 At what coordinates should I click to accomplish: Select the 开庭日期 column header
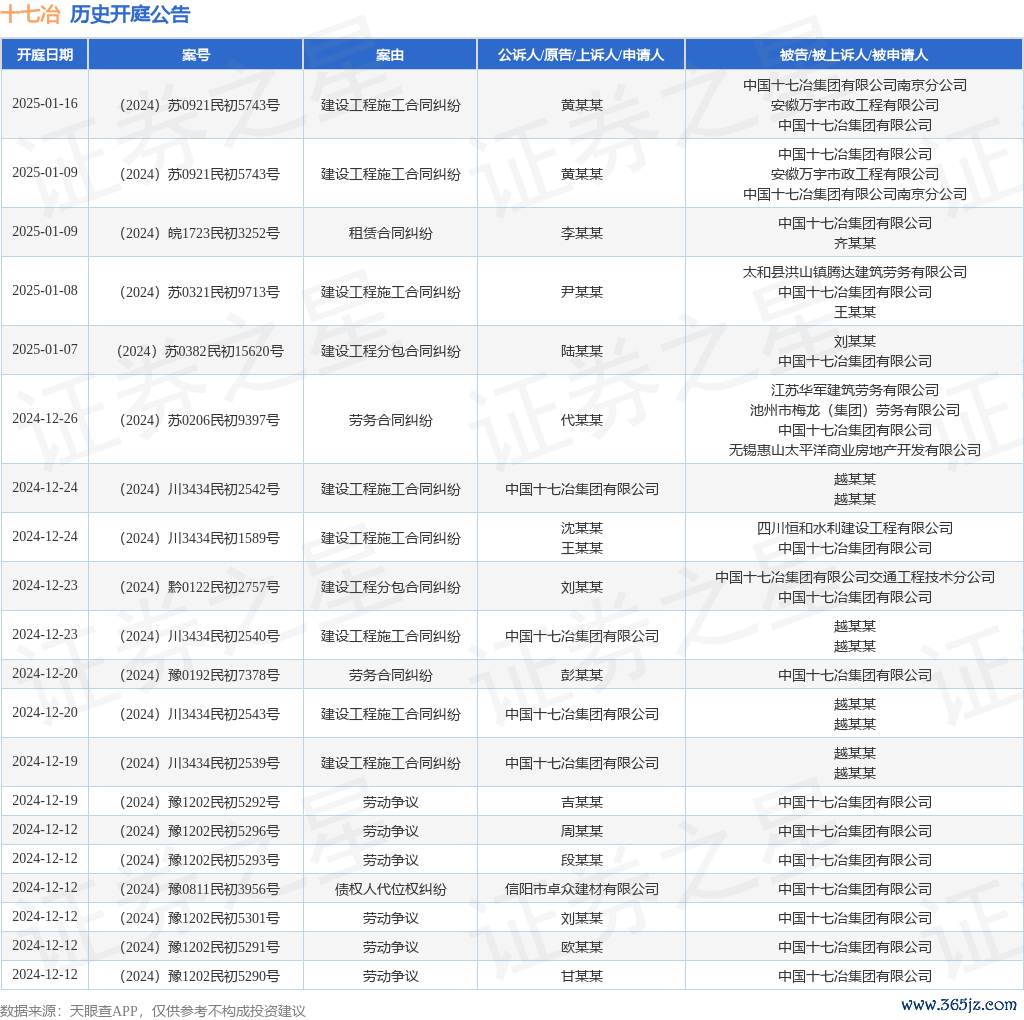tap(44, 55)
